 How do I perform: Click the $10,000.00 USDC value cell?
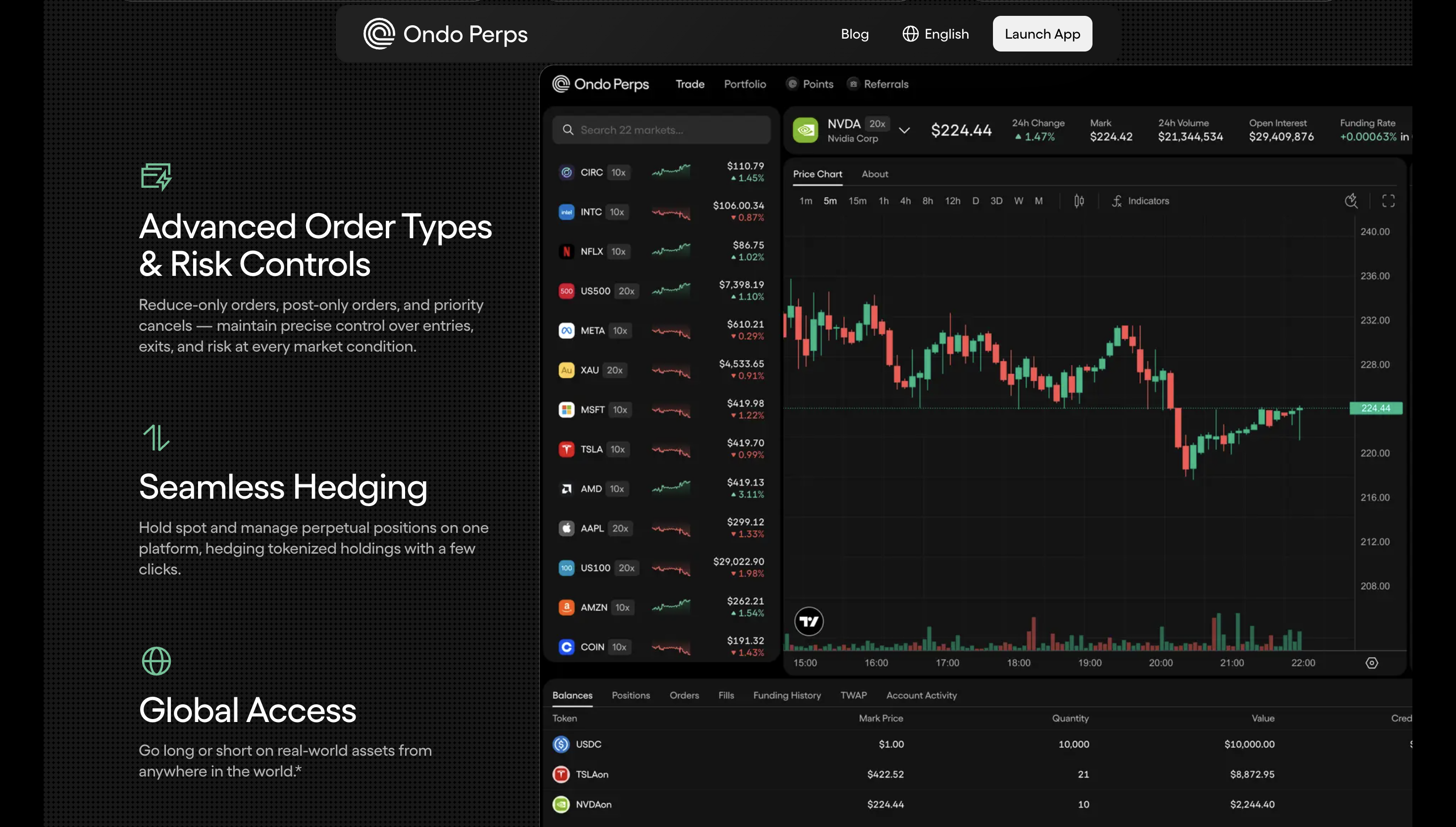click(x=1249, y=744)
